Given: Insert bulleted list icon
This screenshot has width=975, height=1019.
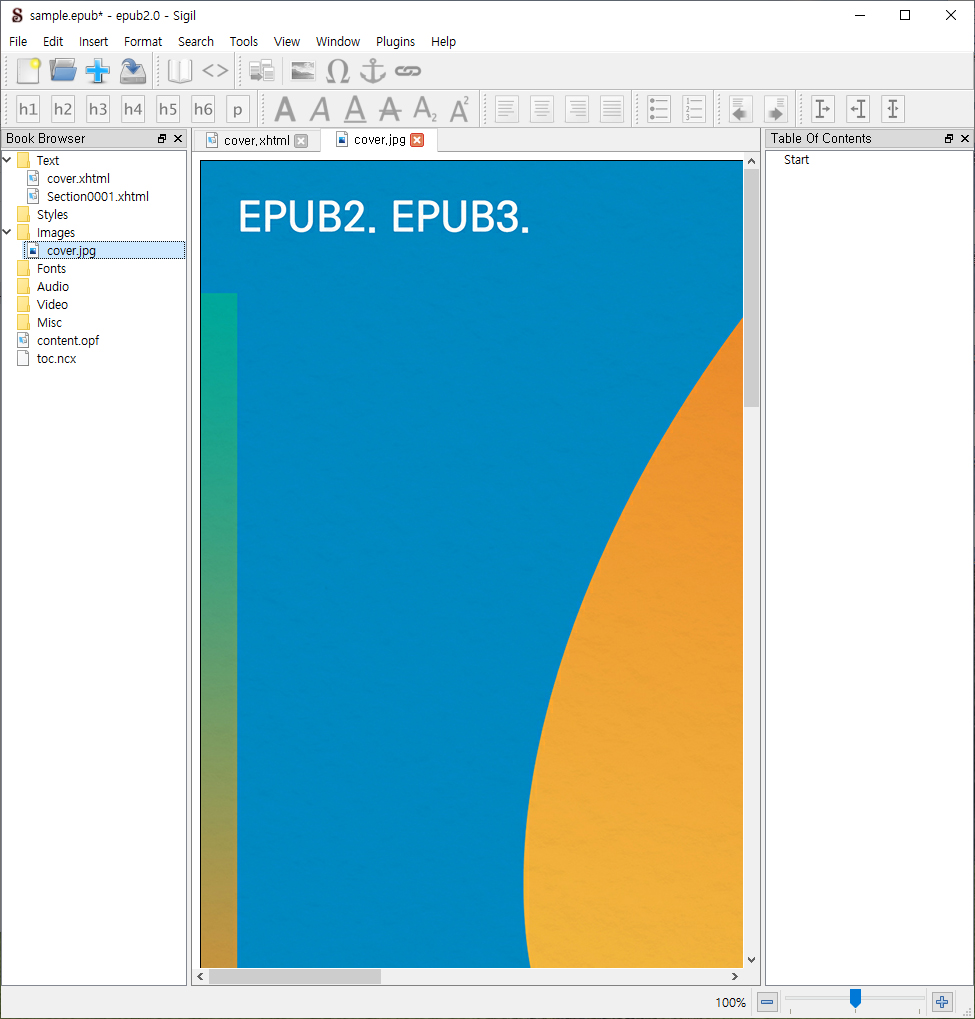Looking at the screenshot, I should coord(658,109).
